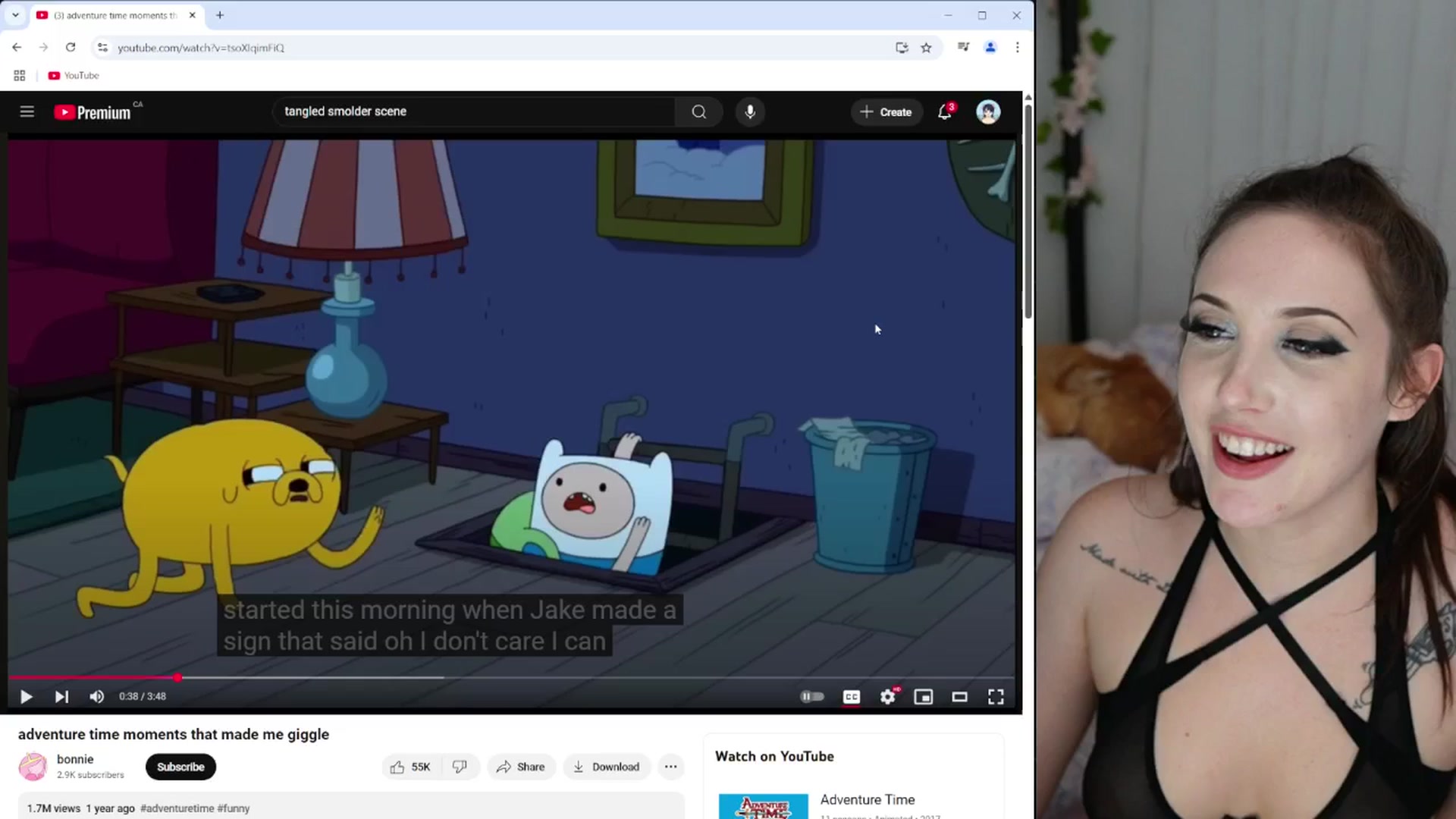The height and width of the screenshot is (819, 1456).
Task: Open the YouTube bookmark
Action: 74,76
